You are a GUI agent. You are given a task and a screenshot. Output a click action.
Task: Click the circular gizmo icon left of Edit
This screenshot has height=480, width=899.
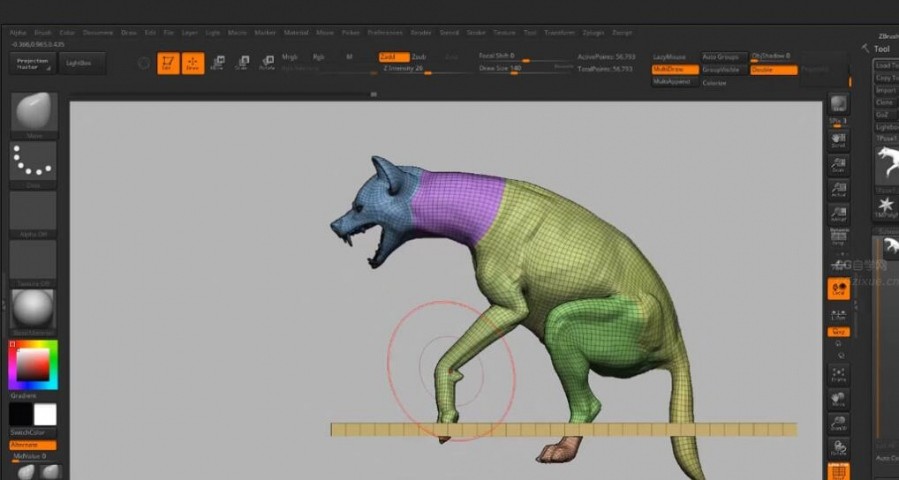[x=144, y=63]
